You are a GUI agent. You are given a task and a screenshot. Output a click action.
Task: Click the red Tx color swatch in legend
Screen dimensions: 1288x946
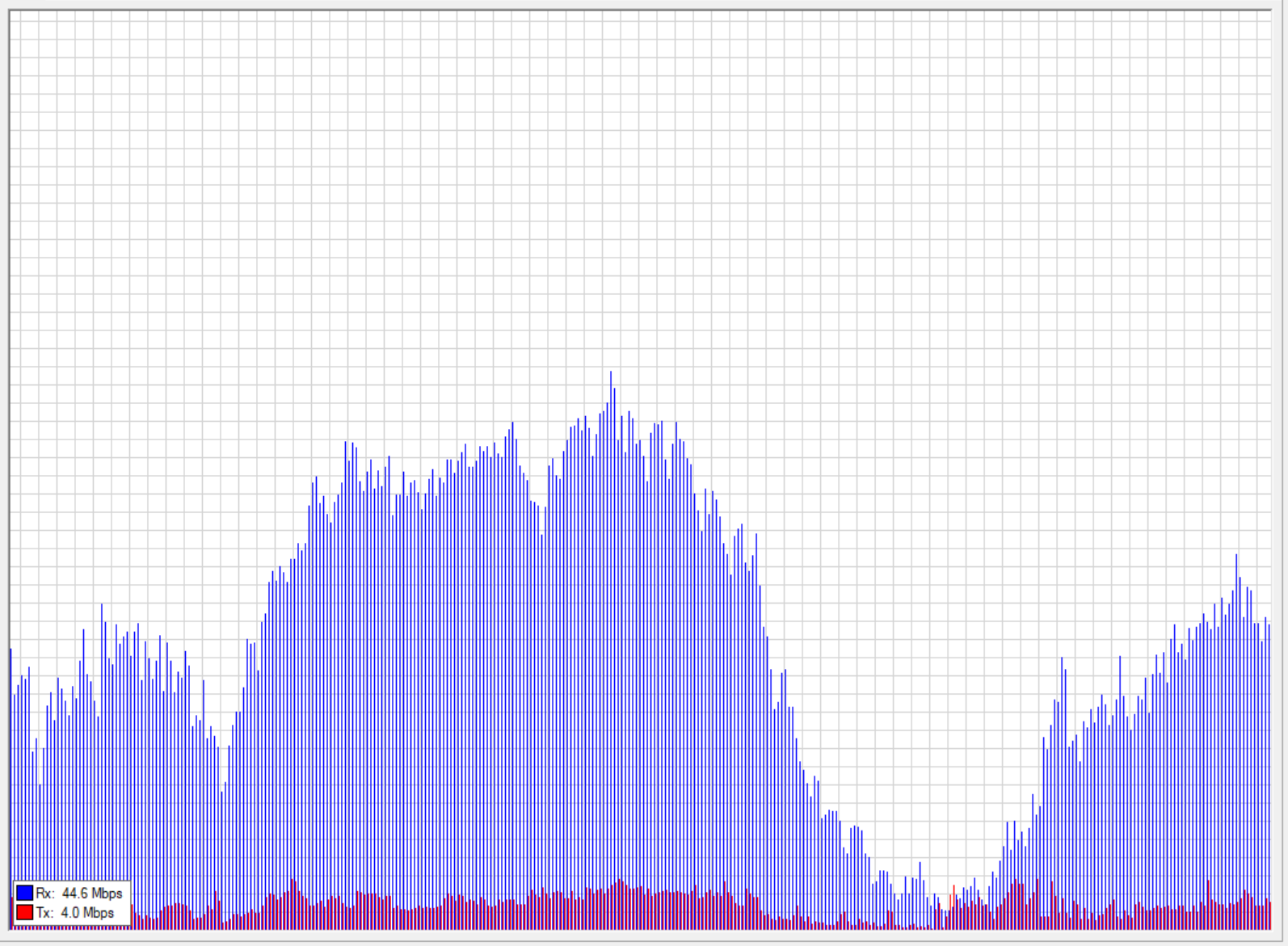click(x=24, y=913)
